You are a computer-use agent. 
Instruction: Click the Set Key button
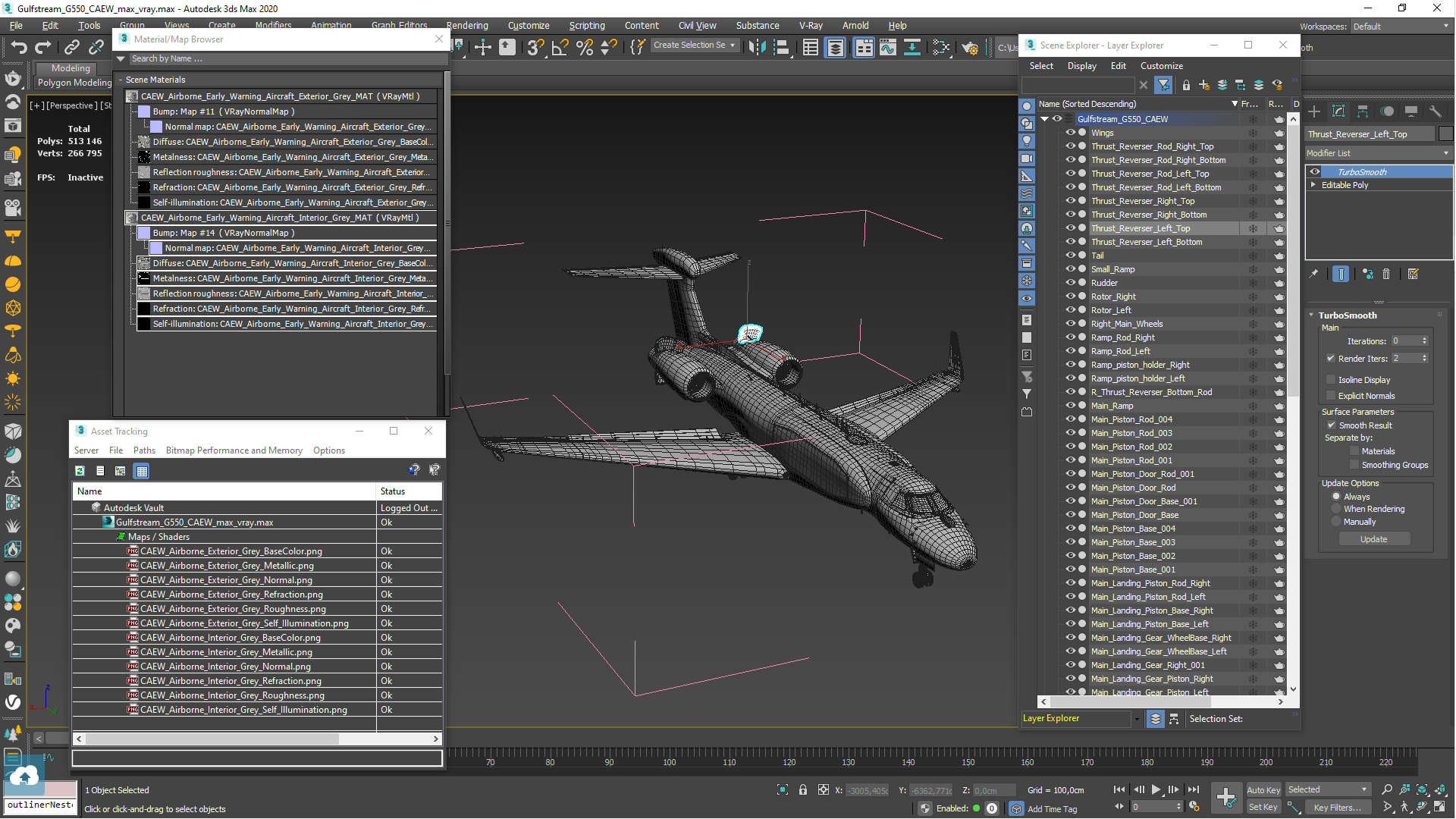tap(1263, 808)
